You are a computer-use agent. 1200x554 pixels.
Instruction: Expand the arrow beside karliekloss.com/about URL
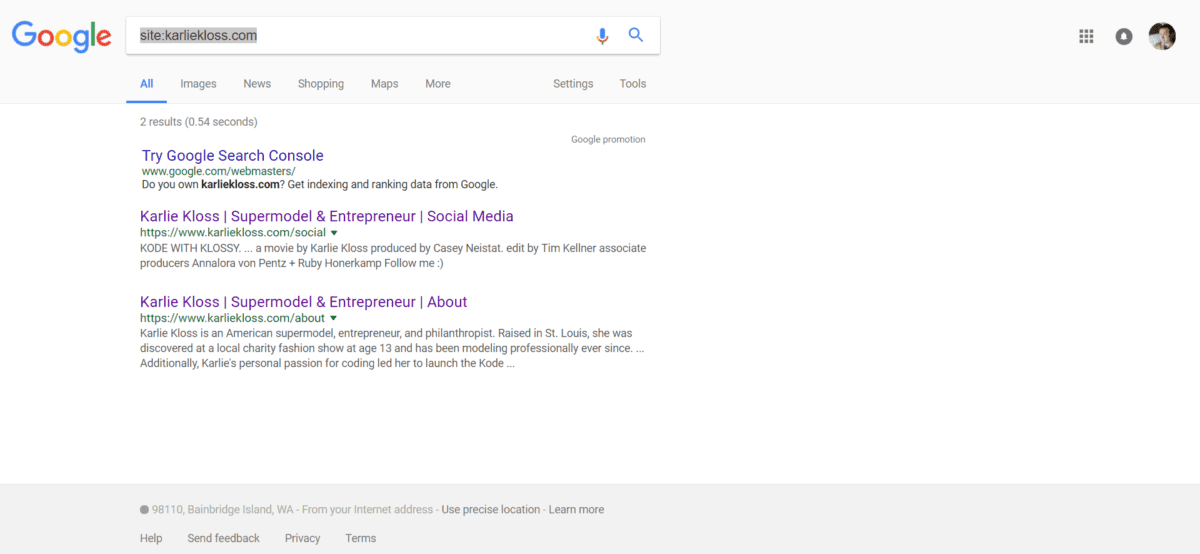[333, 319]
